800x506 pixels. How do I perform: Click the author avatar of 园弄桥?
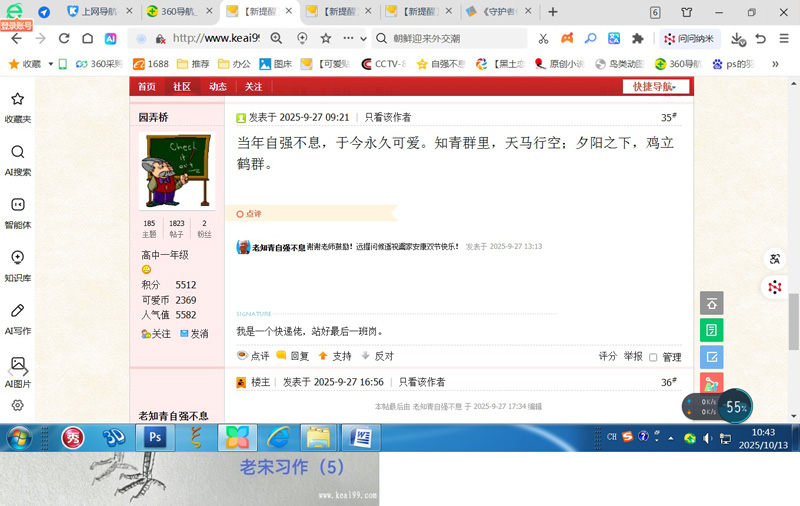pos(176,171)
